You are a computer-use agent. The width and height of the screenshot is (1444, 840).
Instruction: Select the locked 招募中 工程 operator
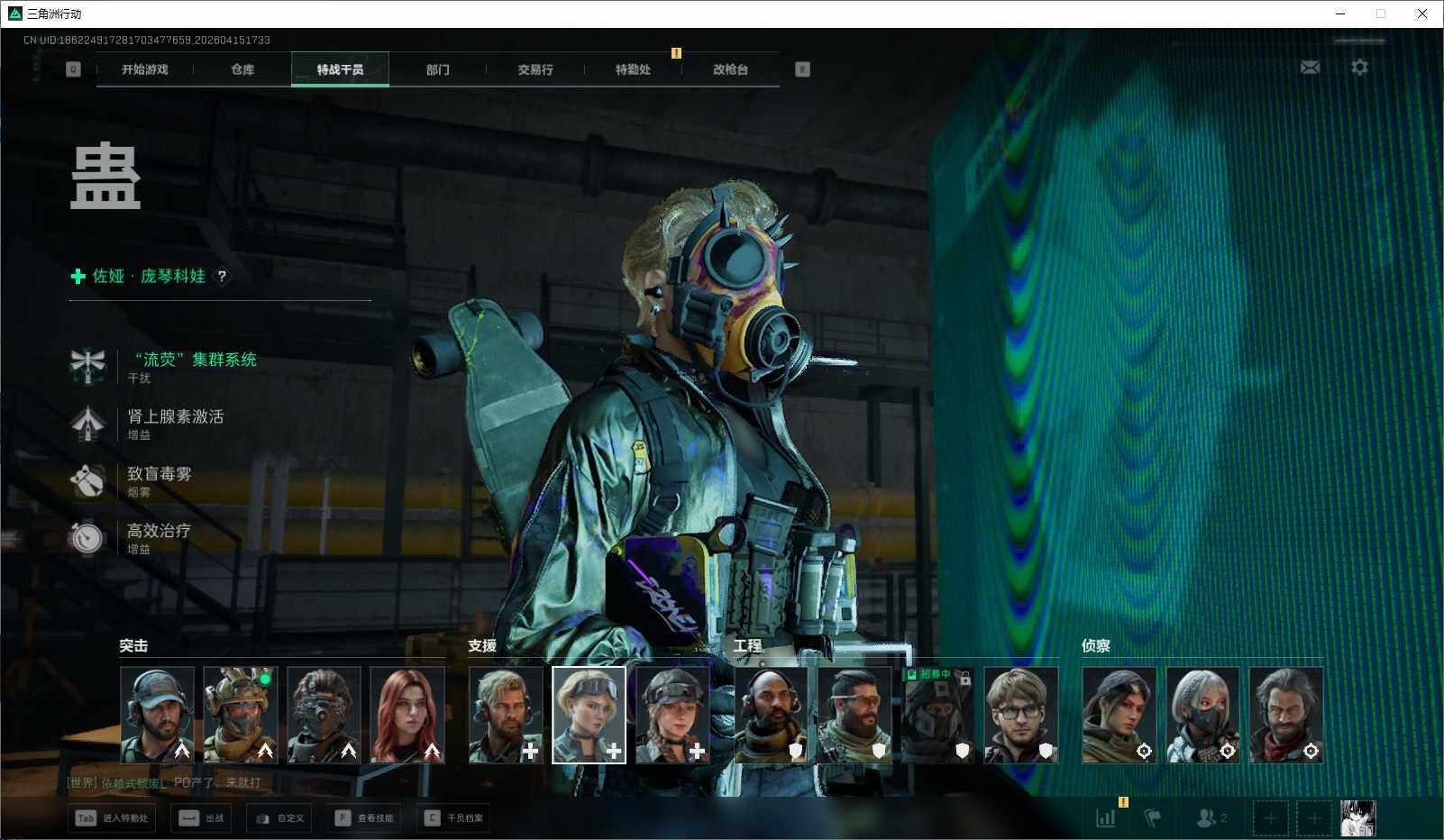[x=937, y=715]
